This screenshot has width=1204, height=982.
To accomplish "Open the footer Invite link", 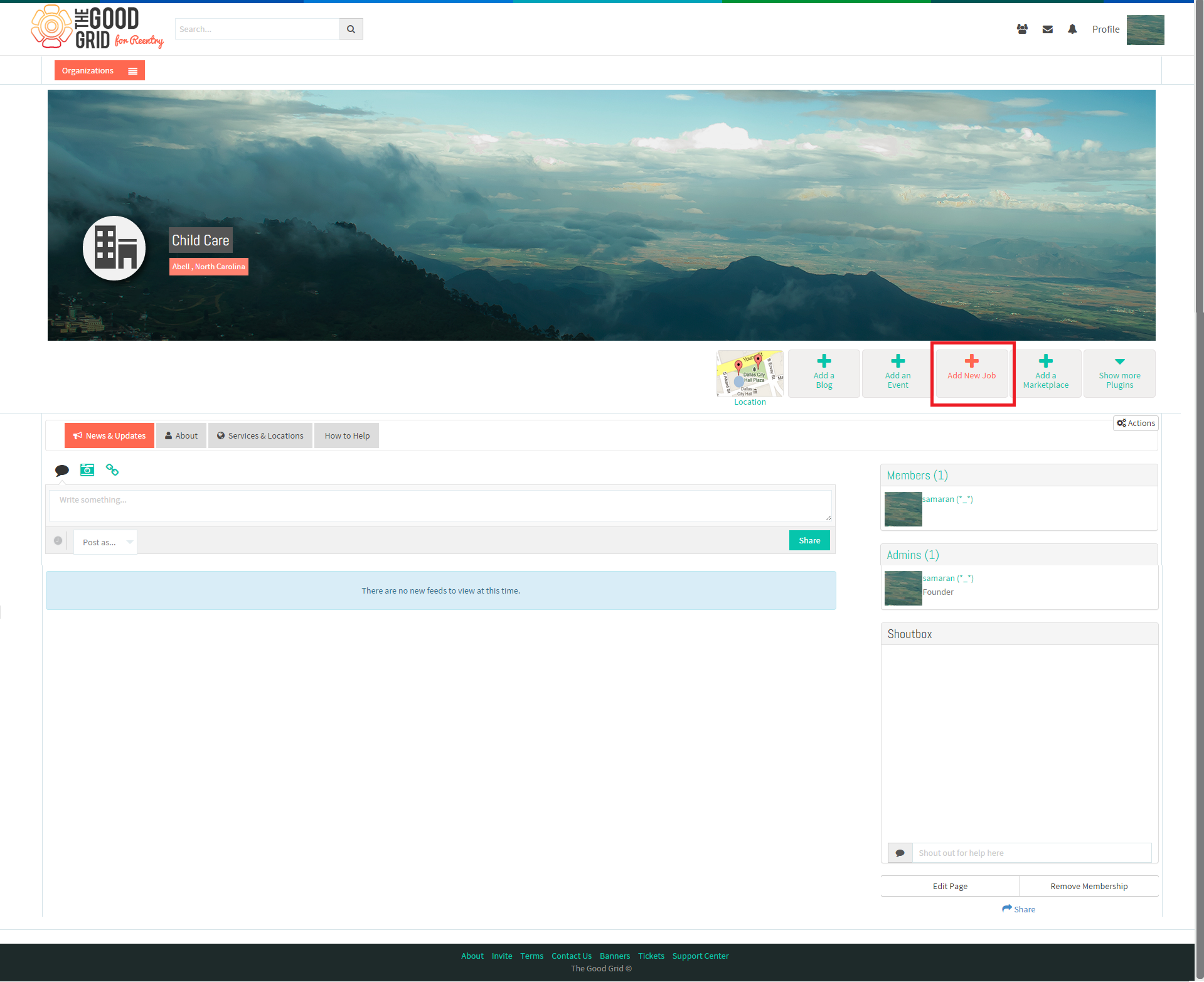I will [x=502, y=956].
